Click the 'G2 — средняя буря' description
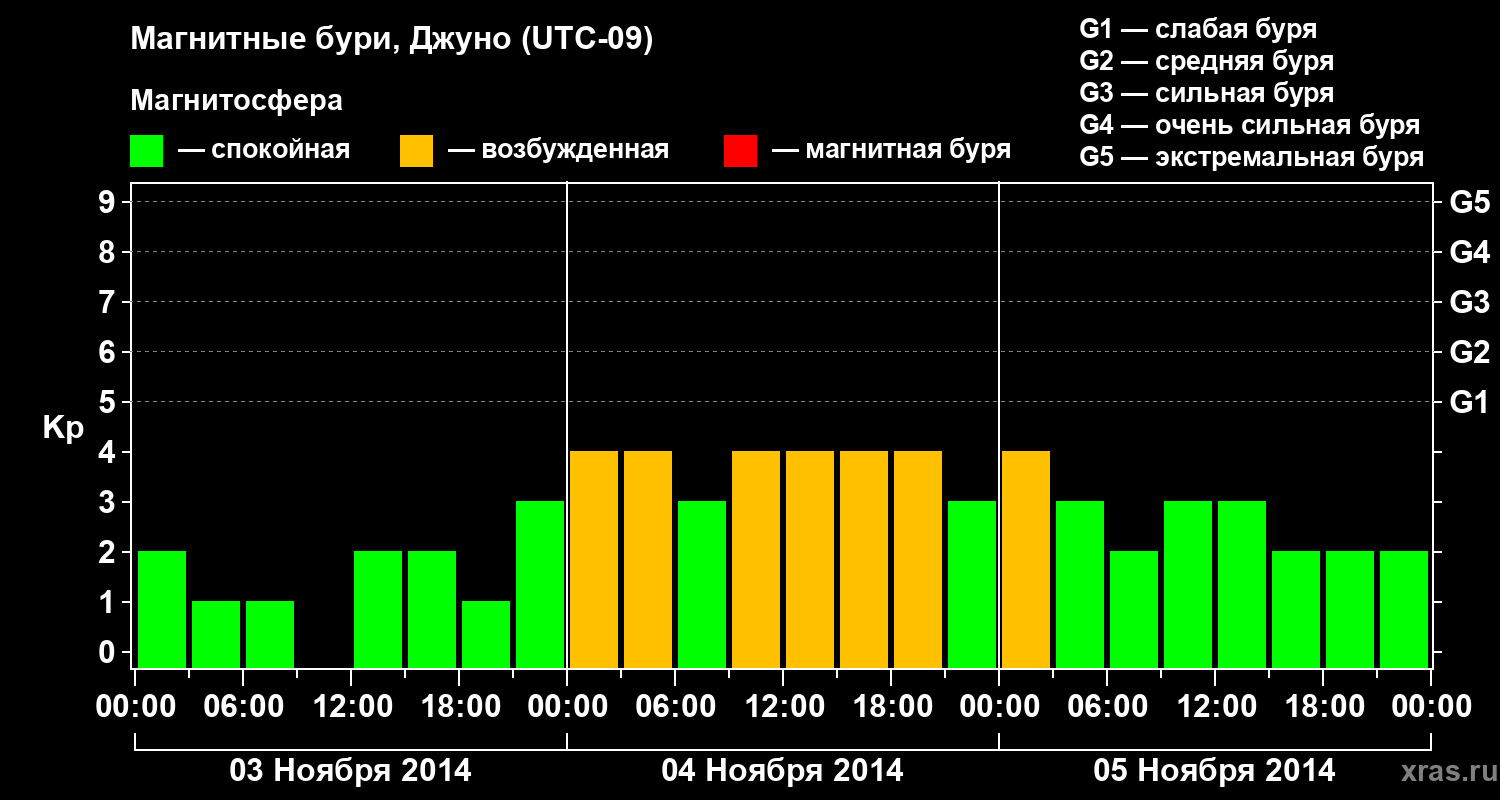Viewport: 1500px width, 800px height. [x=1206, y=61]
